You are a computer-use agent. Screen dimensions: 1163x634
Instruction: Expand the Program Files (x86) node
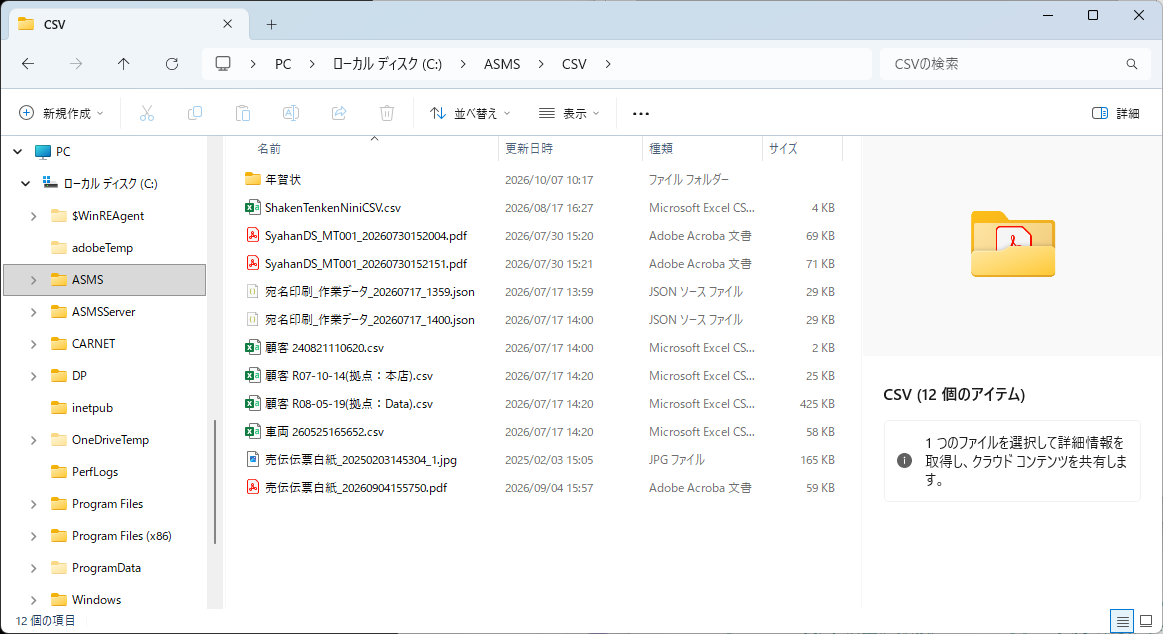tap(33, 536)
